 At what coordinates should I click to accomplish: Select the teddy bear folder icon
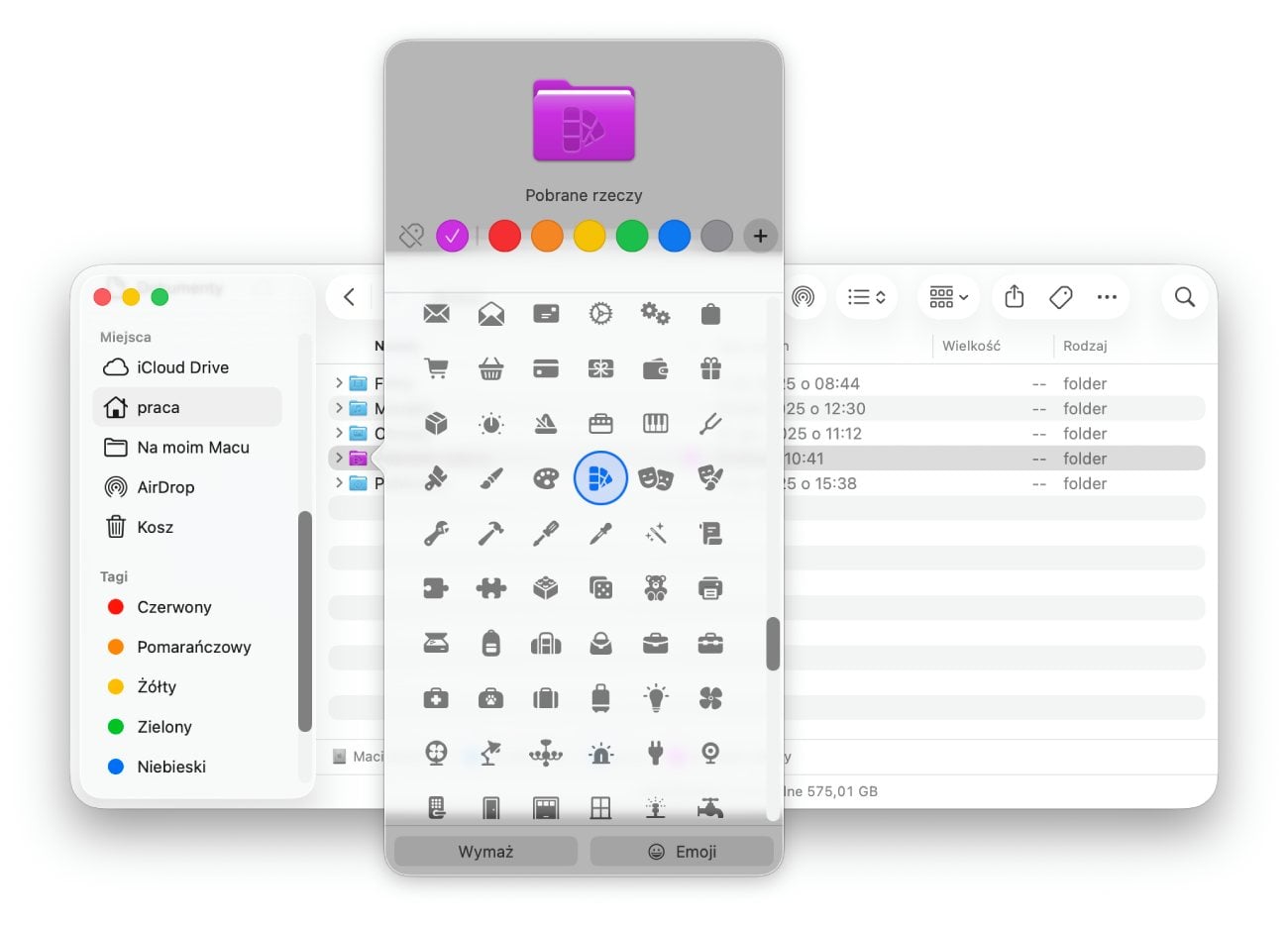(655, 588)
